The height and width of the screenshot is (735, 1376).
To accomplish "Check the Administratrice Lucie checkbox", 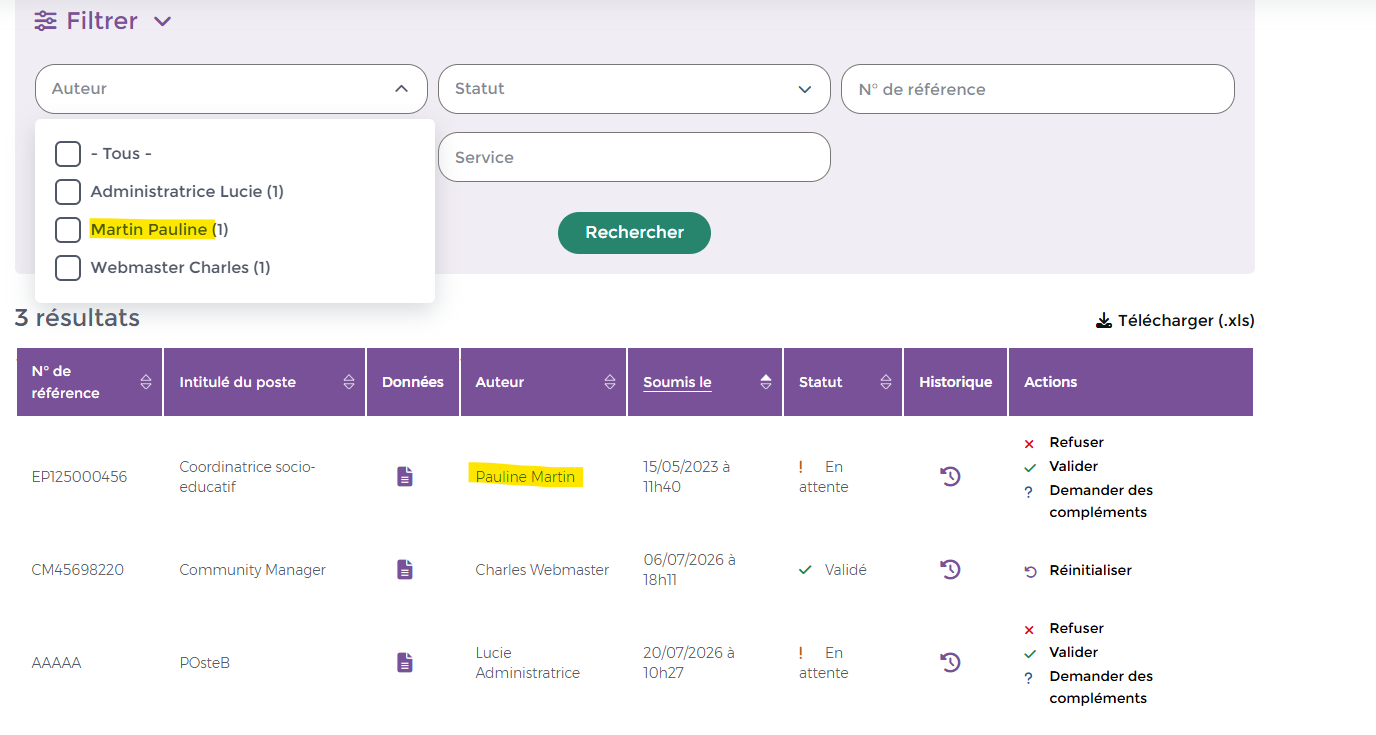I will (68, 192).
